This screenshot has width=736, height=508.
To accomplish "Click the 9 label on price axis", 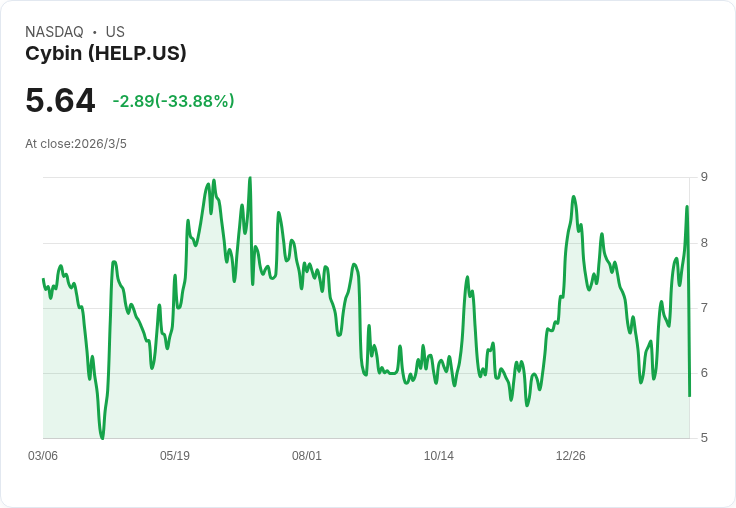I will click(704, 177).
